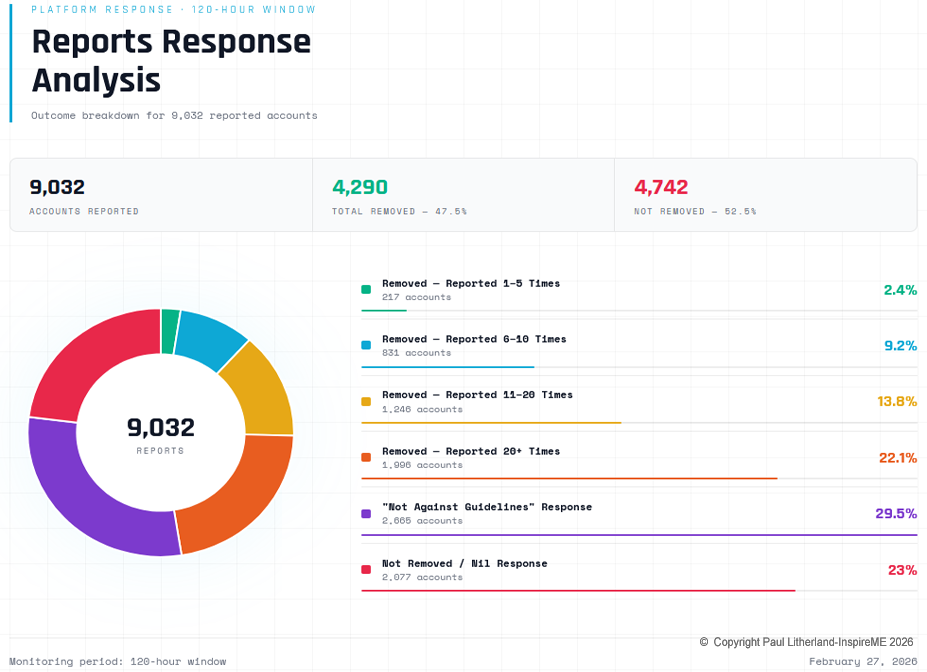Open the 9,032 Accounts Reported stat card
927x672 pixels.
click(160, 195)
